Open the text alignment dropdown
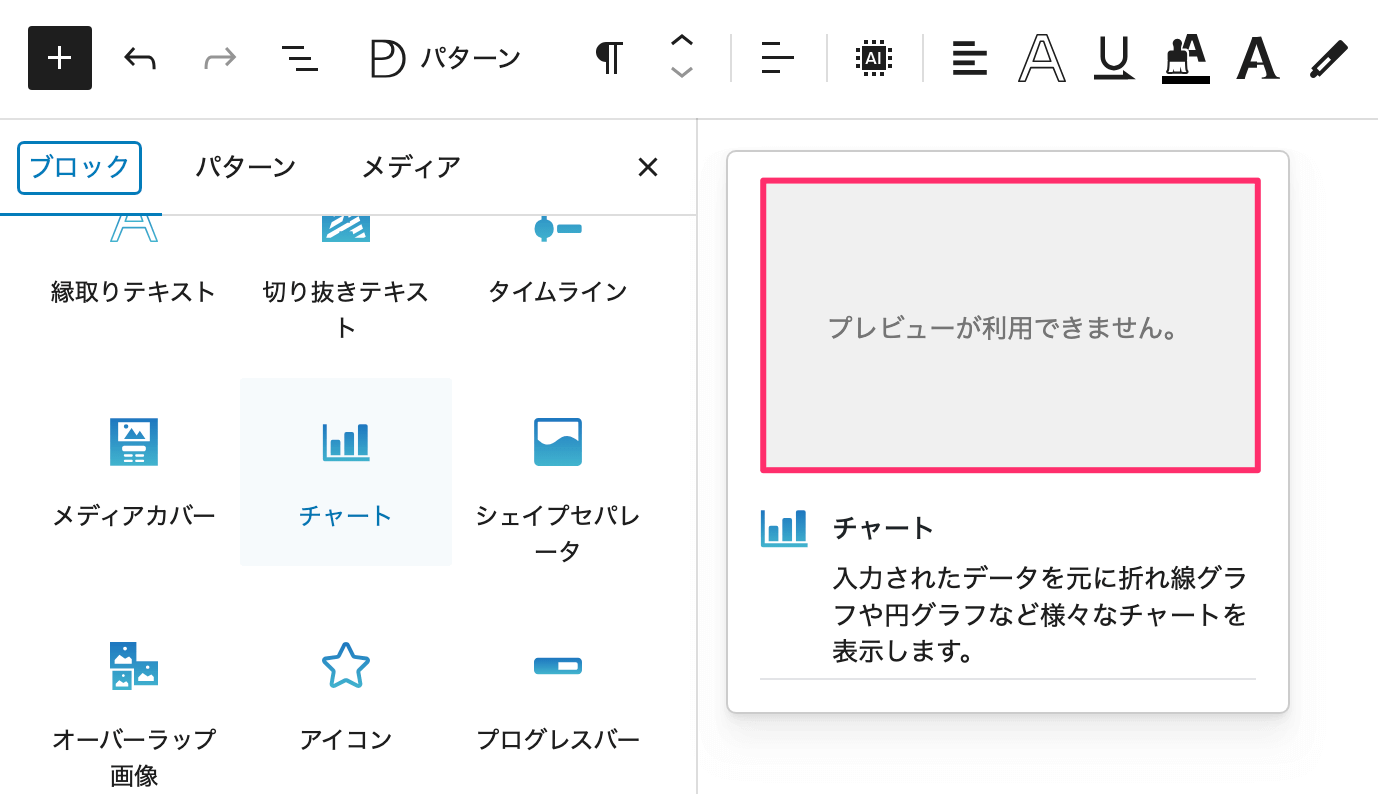Screen dimensions: 1378x794 click(x=969, y=59)
